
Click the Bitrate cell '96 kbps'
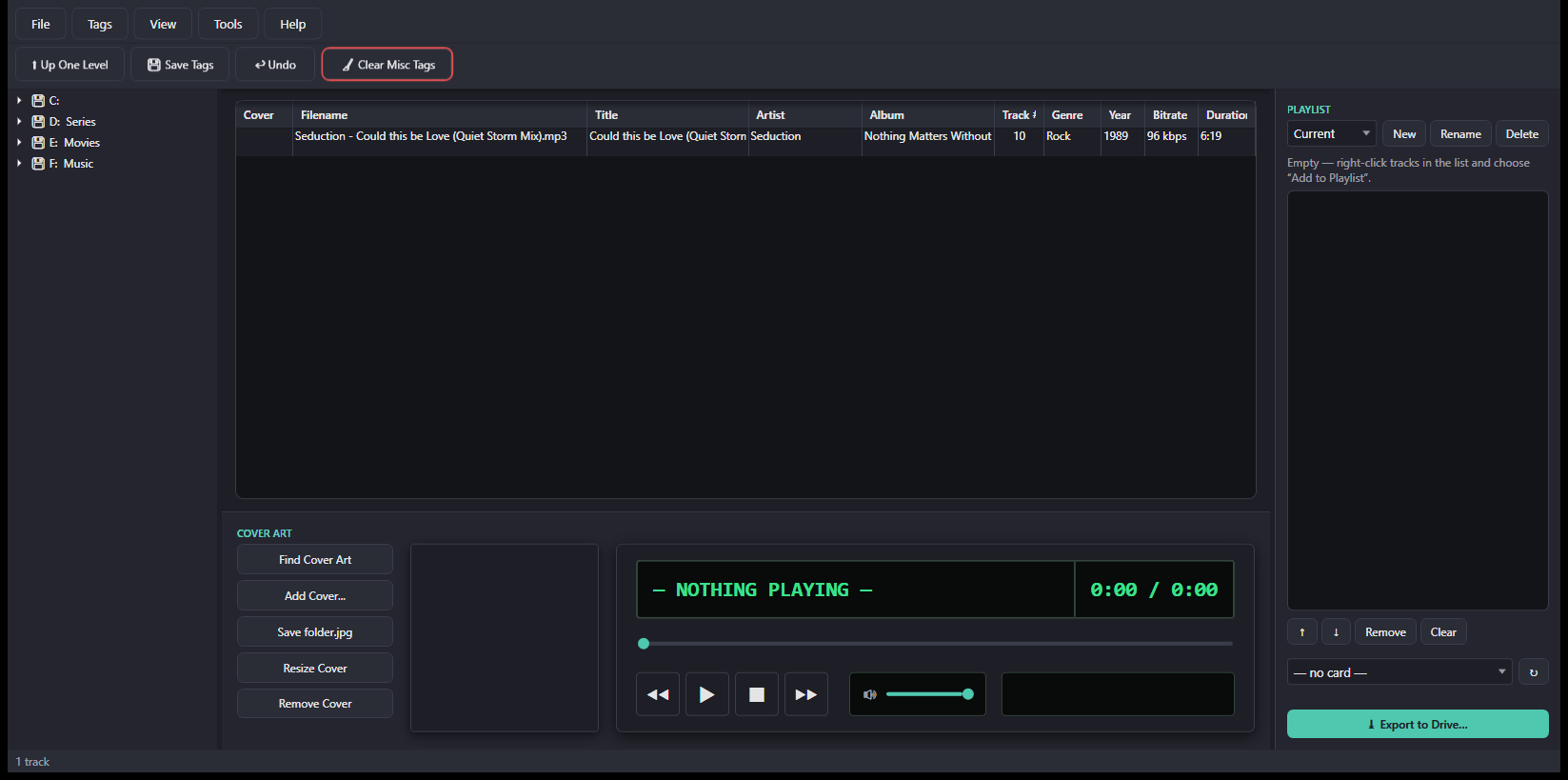pos(1167,136)
